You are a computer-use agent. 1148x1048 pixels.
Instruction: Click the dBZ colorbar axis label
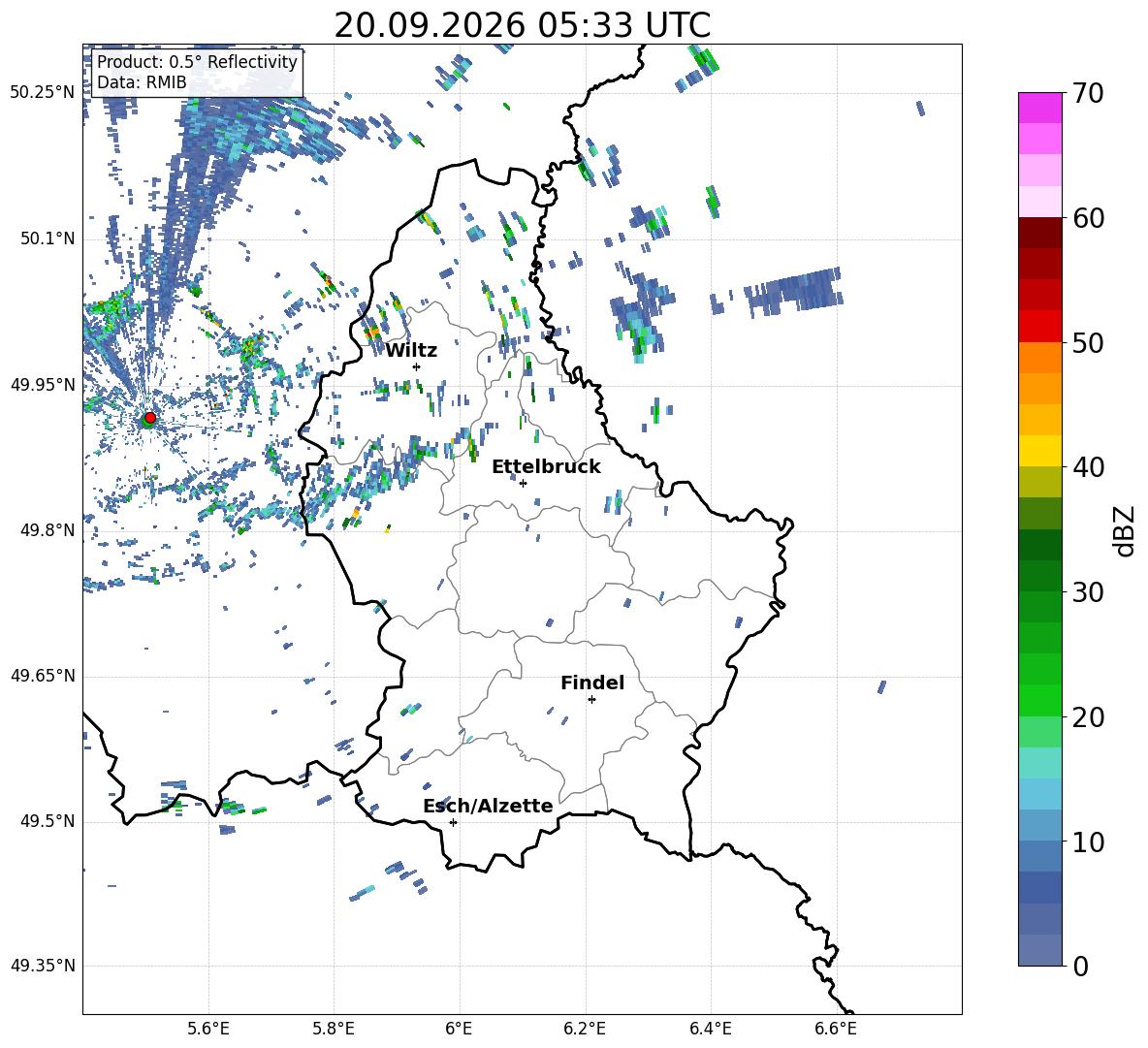(x=1125, y=530)
